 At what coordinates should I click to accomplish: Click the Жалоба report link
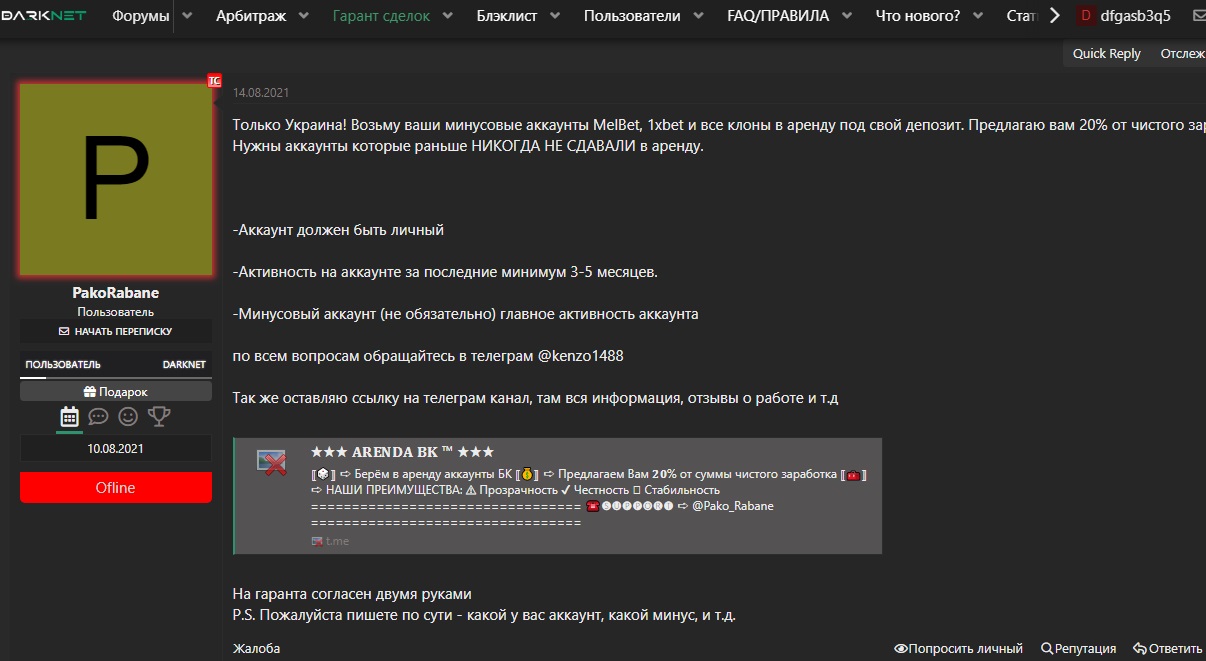(x=257, y=648)
